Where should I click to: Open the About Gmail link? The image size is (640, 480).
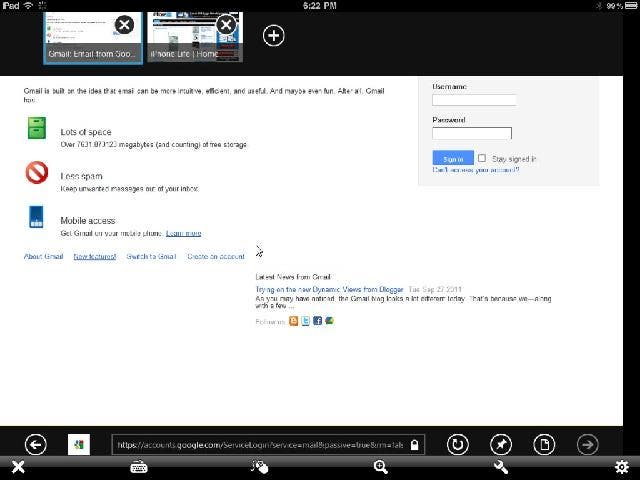coord(44,256)
